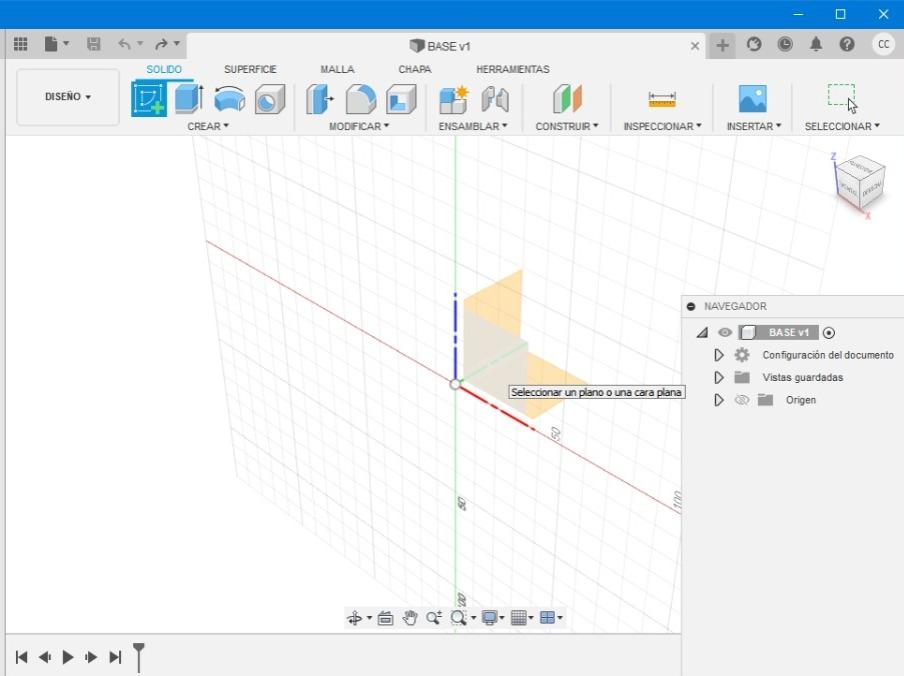Open the notifications bell
Viewport: 904px width, 676px height.
pos(816,44)
